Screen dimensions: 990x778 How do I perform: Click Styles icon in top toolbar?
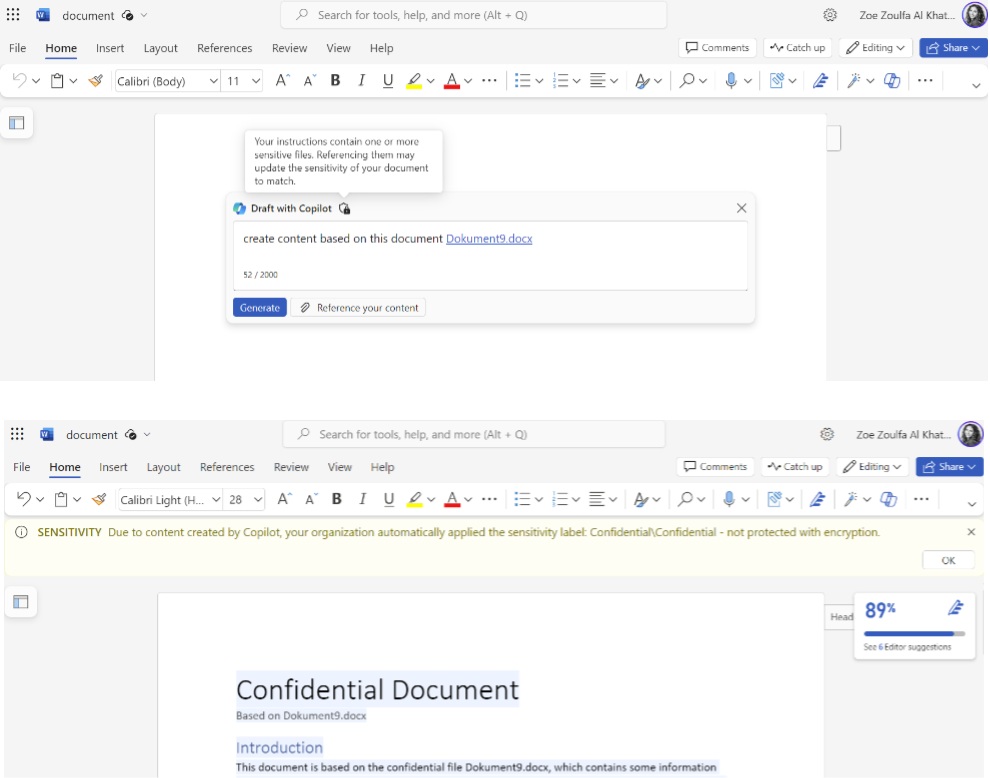tap(642, 80)
